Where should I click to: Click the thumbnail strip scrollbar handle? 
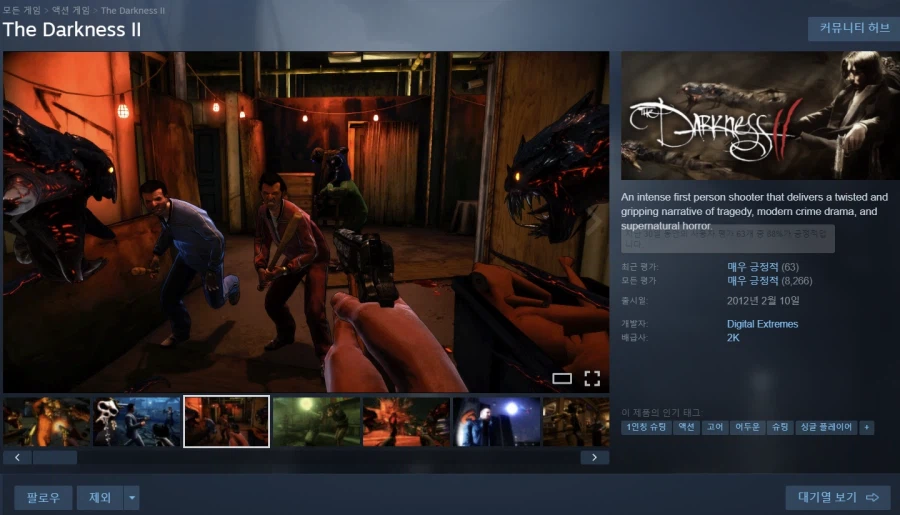point(55,458)
